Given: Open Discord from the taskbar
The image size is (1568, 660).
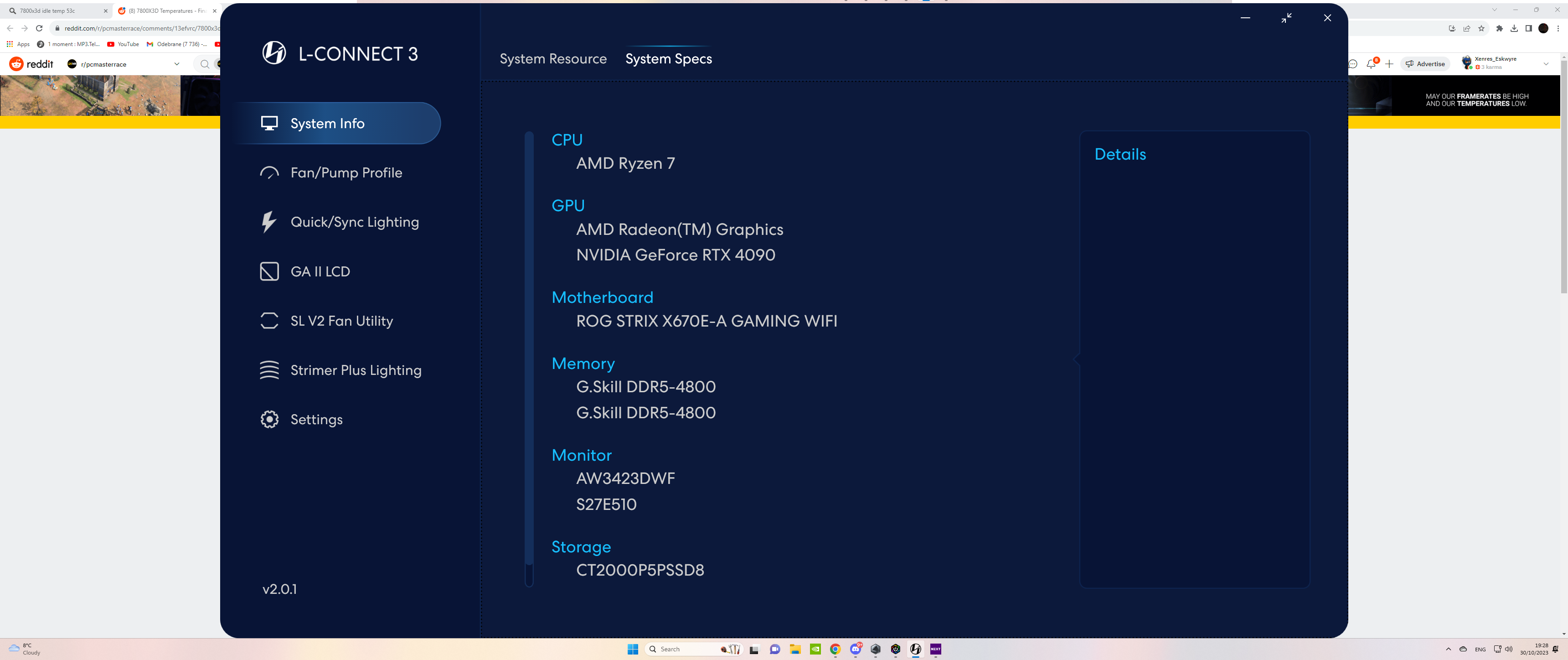Looking at the screenshot, I should (855, 649).
